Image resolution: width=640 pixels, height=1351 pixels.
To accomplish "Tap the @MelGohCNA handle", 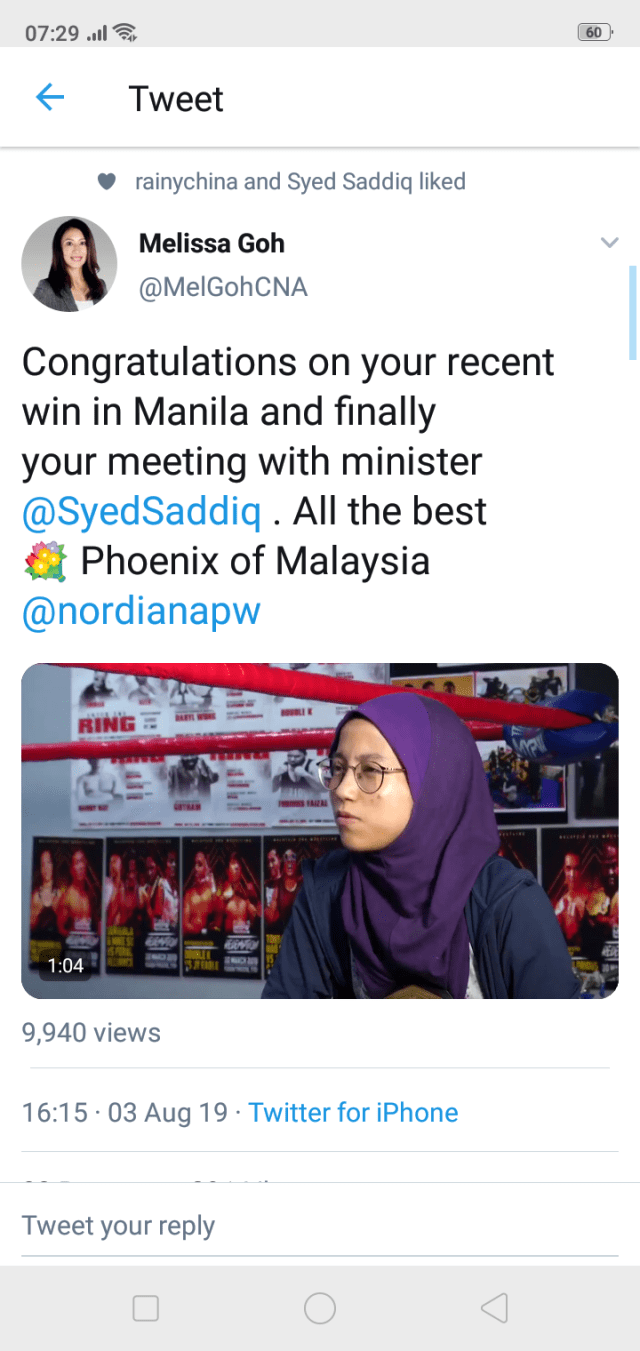I will [223, 288].
